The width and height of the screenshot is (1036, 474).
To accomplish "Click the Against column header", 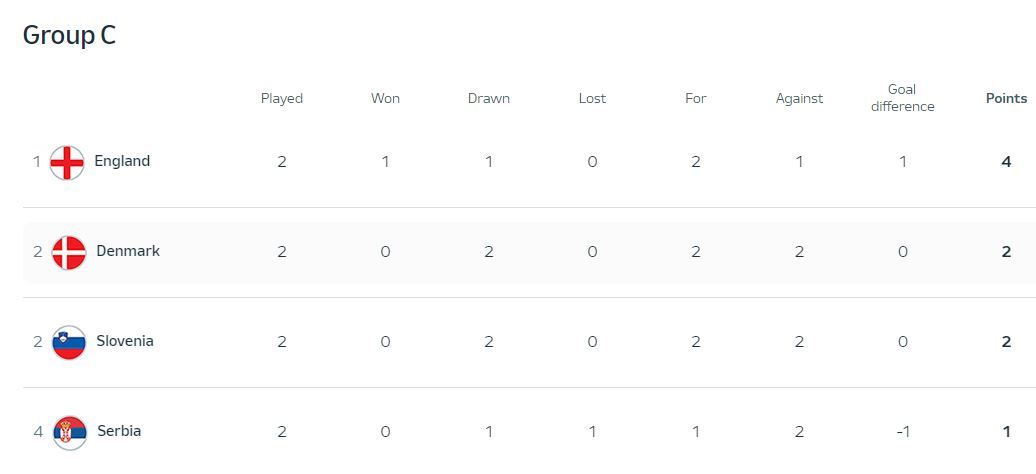I will click(799, 98).
